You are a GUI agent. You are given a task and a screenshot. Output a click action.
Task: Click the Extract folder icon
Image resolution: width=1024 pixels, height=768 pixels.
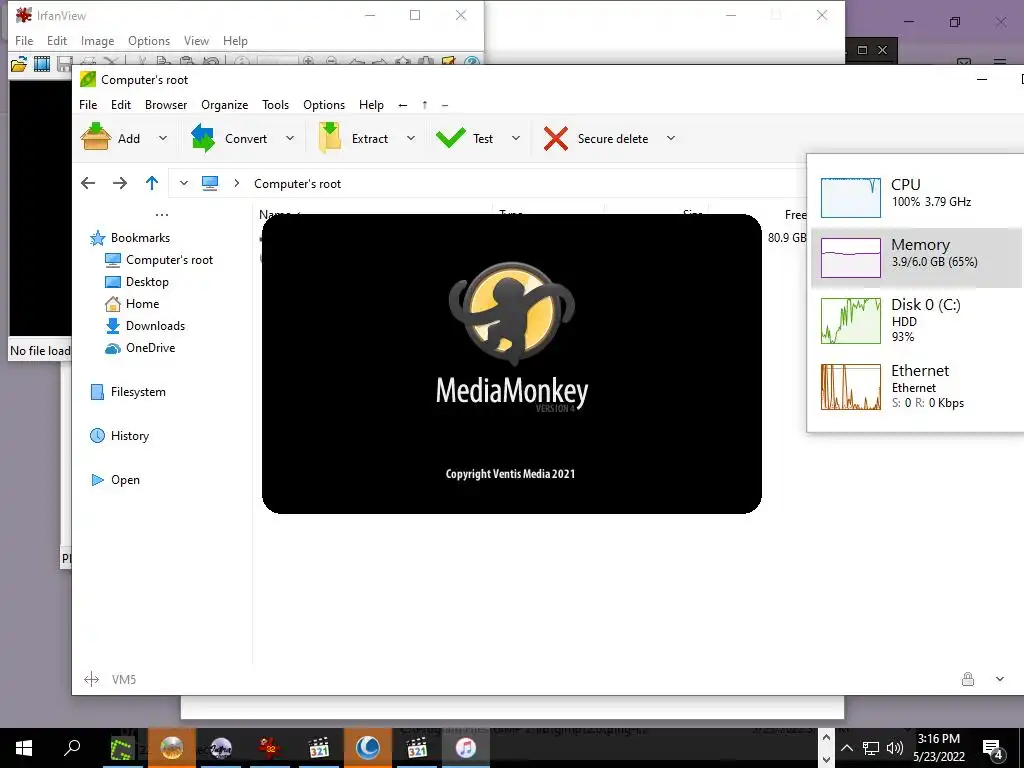point(330,138)
